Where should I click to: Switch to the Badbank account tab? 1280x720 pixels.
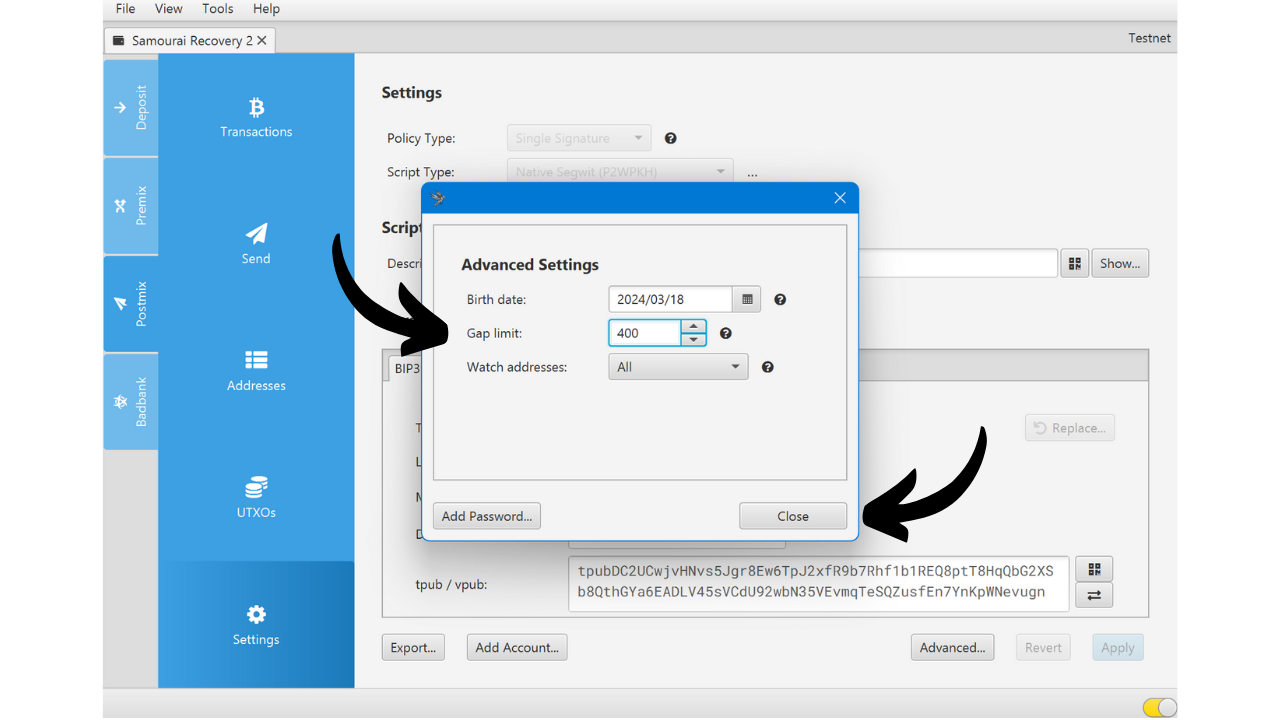pos(131,401)
